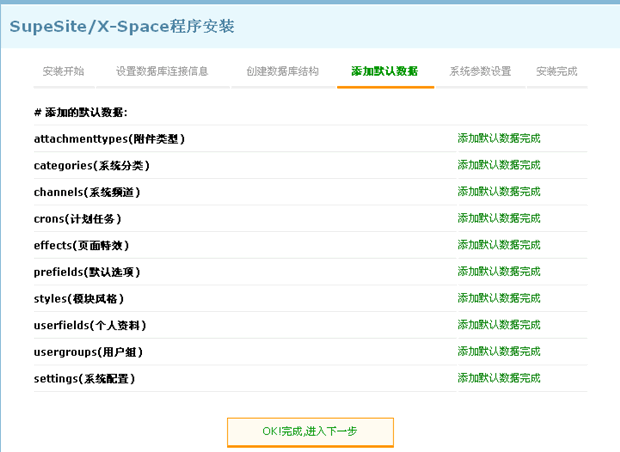Click the usergroups(用户组) row label
Viewport: 620px width, 452px height.
89,352
